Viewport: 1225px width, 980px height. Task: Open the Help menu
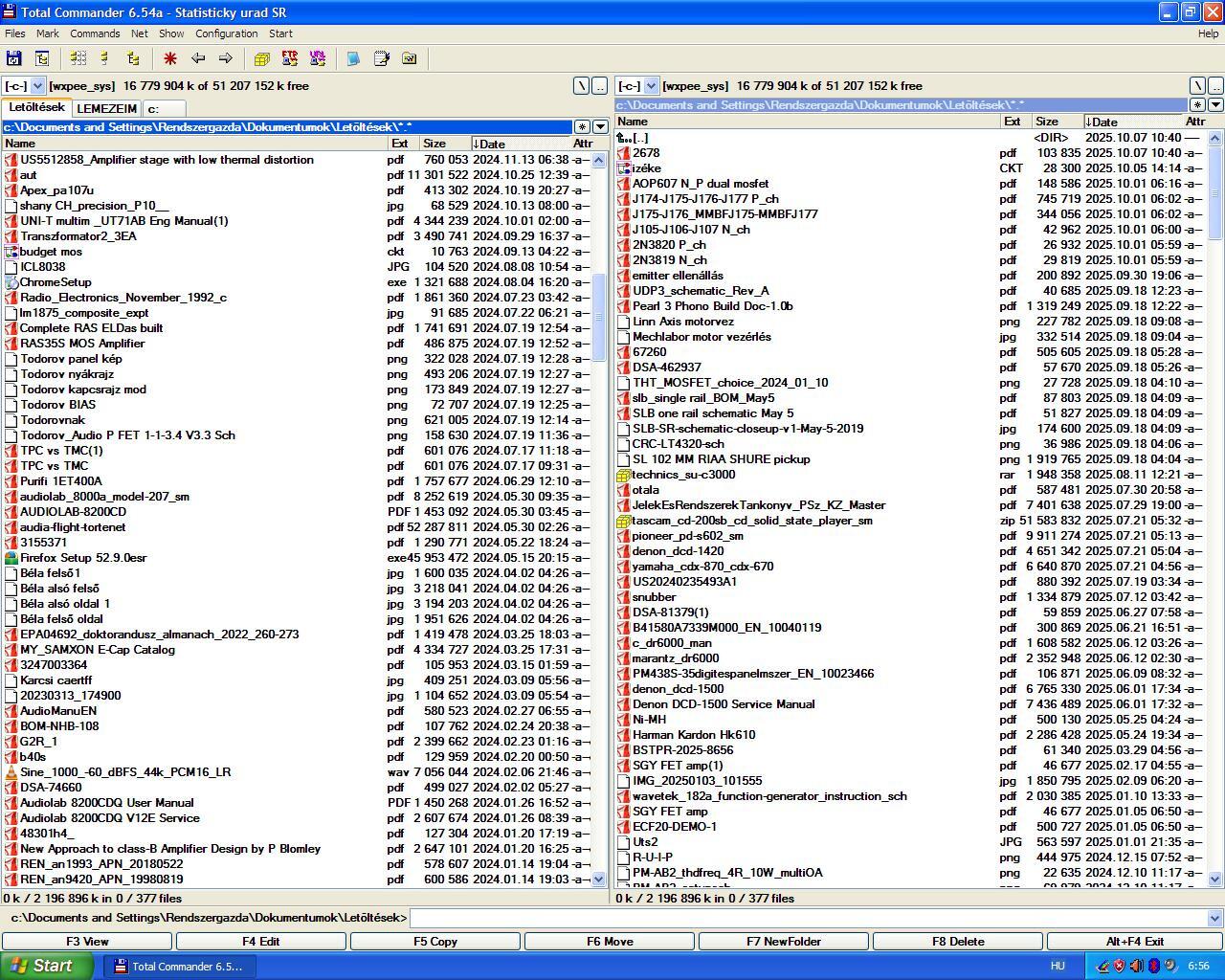[1209, 33]
